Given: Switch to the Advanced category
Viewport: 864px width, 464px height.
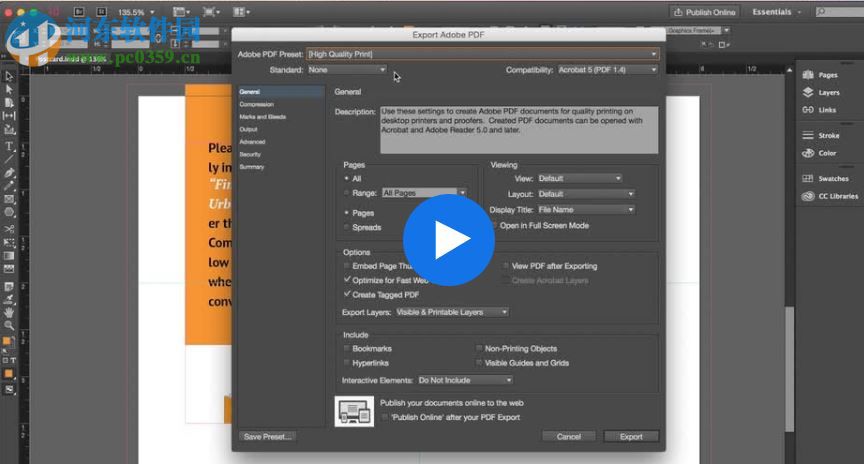Looking at the screenshot, I should 252,142.
